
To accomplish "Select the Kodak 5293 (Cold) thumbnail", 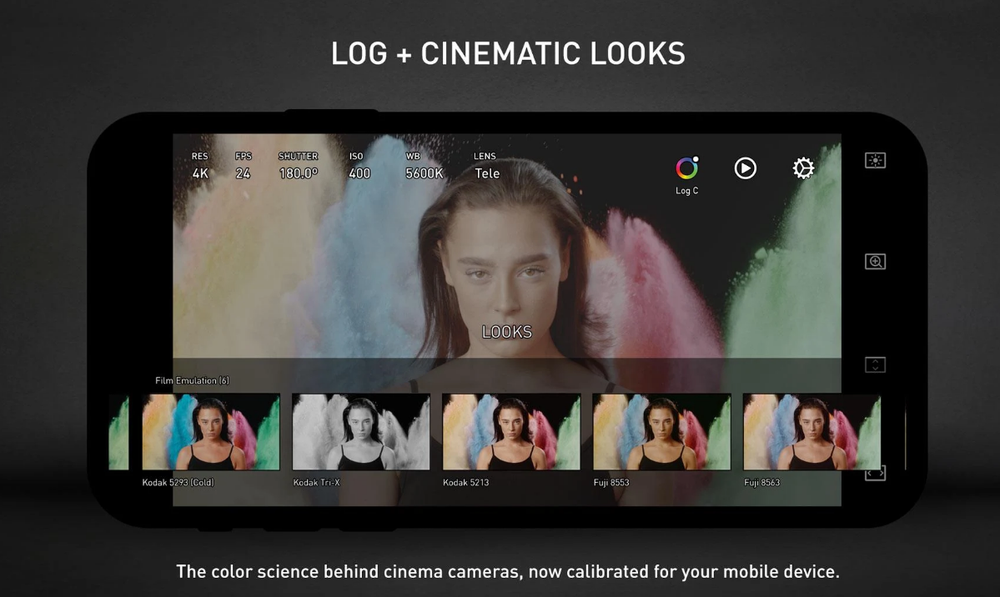I will point(210,430).
